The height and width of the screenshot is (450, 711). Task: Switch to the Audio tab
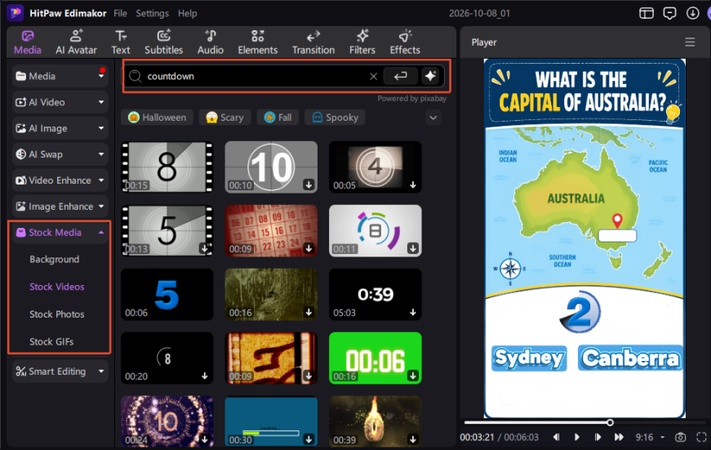(210, 42)
